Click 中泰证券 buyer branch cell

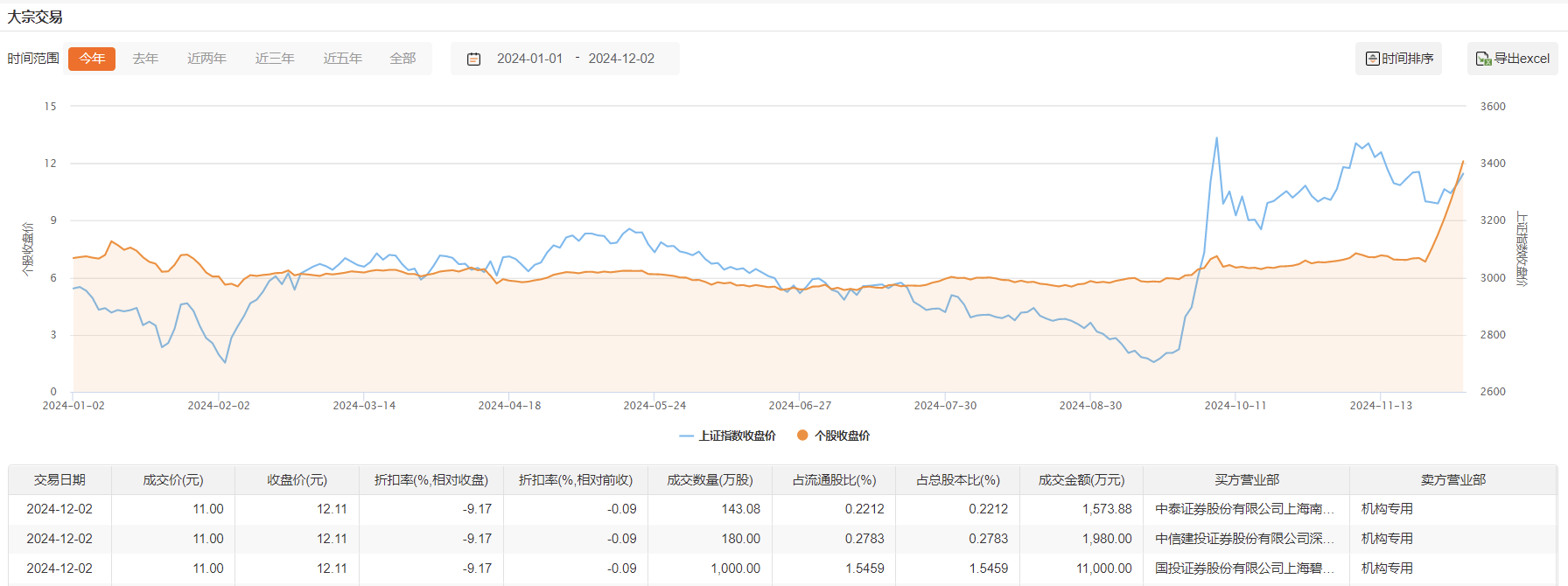(1244, 509)
